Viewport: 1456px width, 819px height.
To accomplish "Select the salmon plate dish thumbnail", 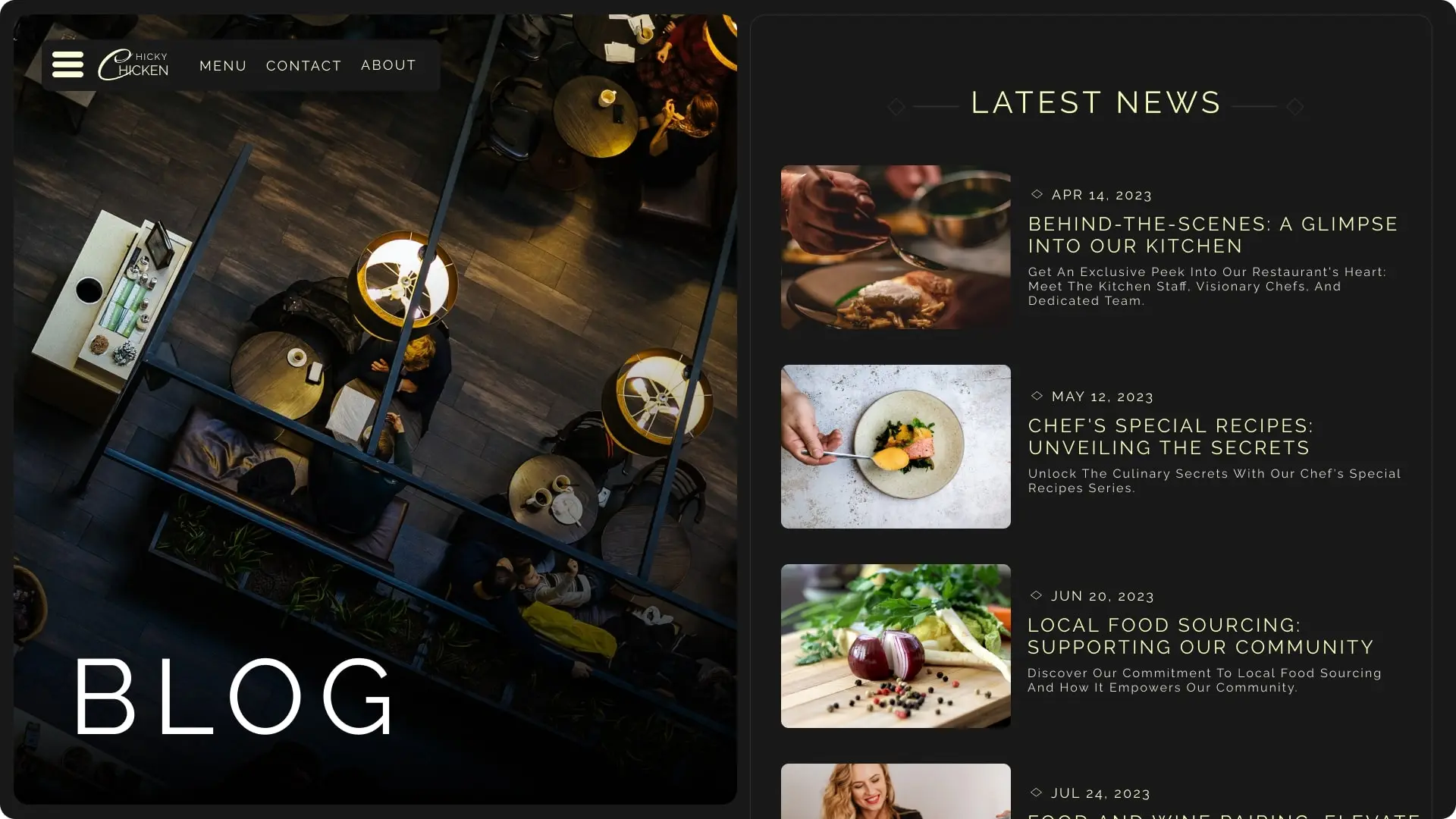I will click(896, 447).
